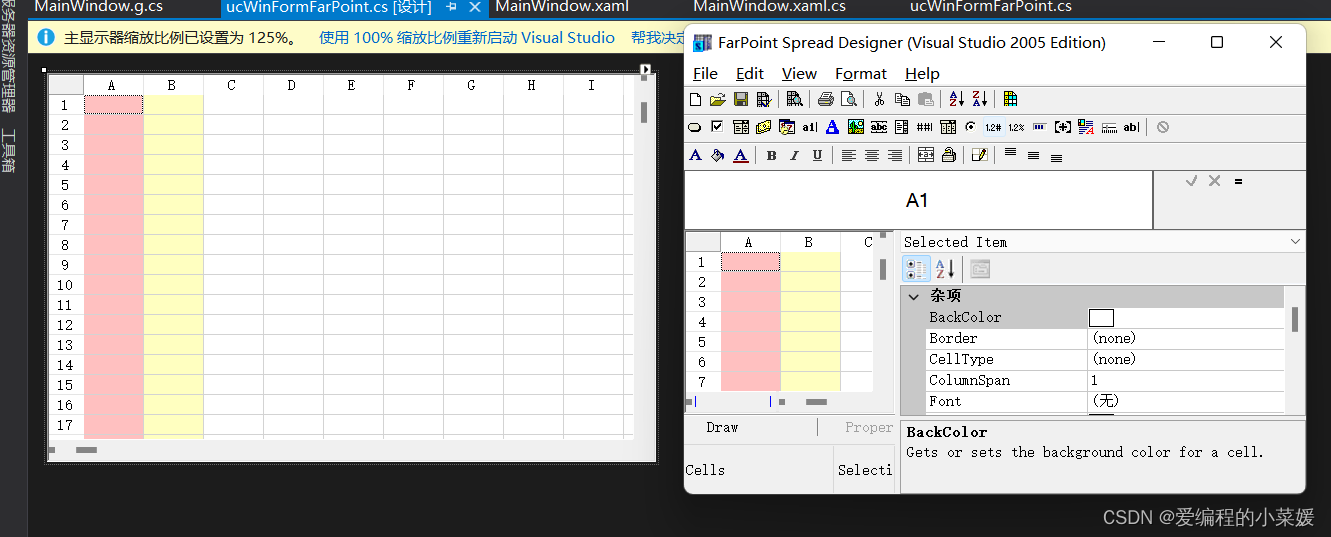Set the number '1.2#' cell type
The height and width of the screenshot is (537, 1331).
pyautogui.click(x=994, y=127)
